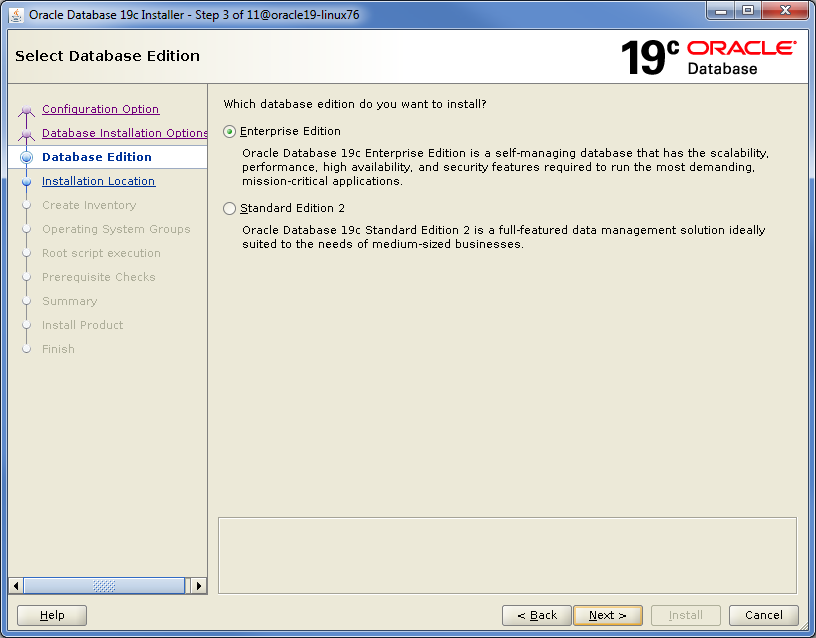Click the Summary step entry
816x638 pixels.
[69, 301]
